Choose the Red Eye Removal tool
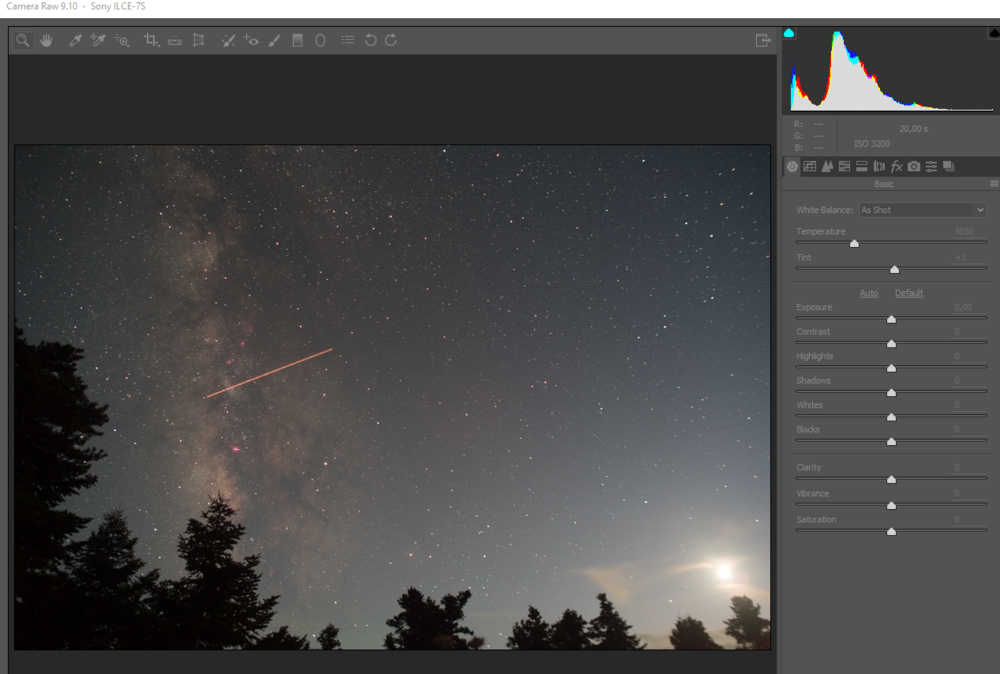 [x=251, y=40]
